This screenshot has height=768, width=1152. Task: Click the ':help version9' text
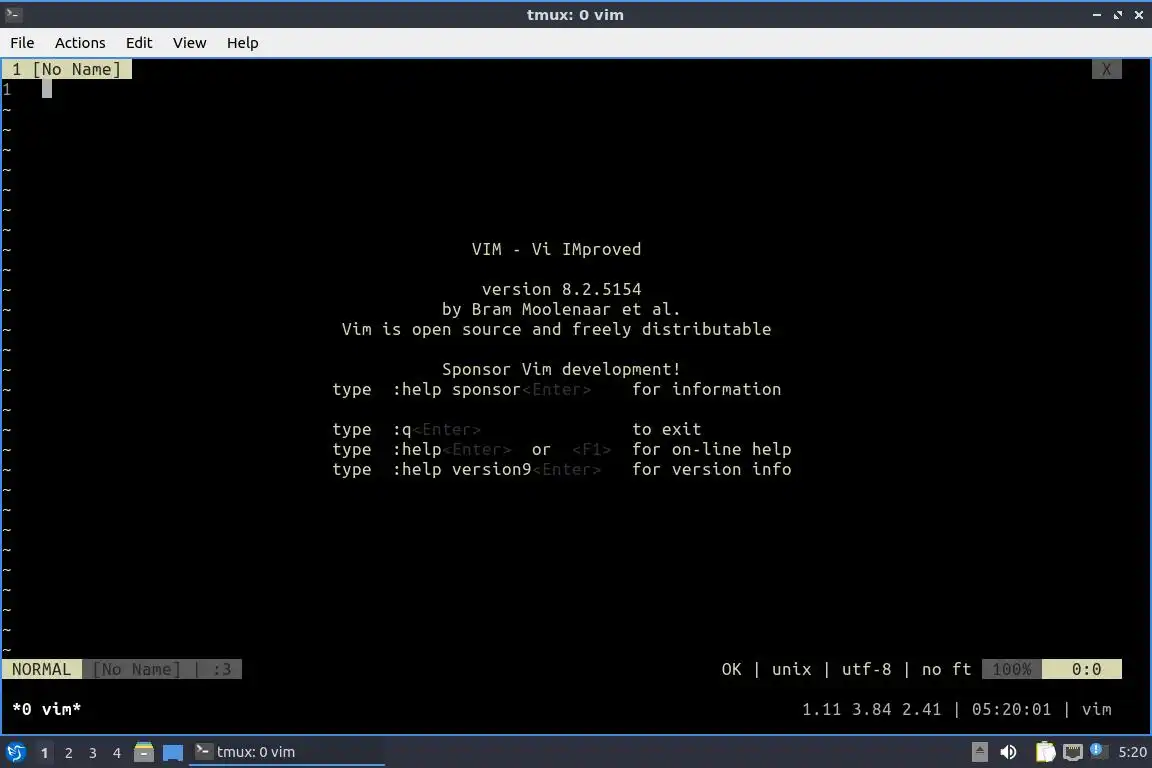(x=461, y=469)
